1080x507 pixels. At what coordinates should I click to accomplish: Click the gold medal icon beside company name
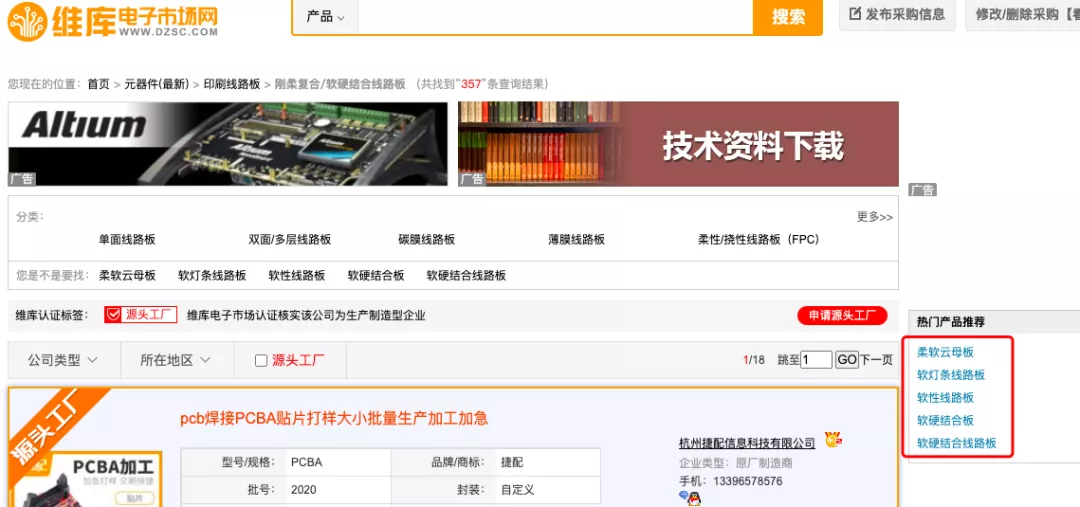[x=833, y=441]
